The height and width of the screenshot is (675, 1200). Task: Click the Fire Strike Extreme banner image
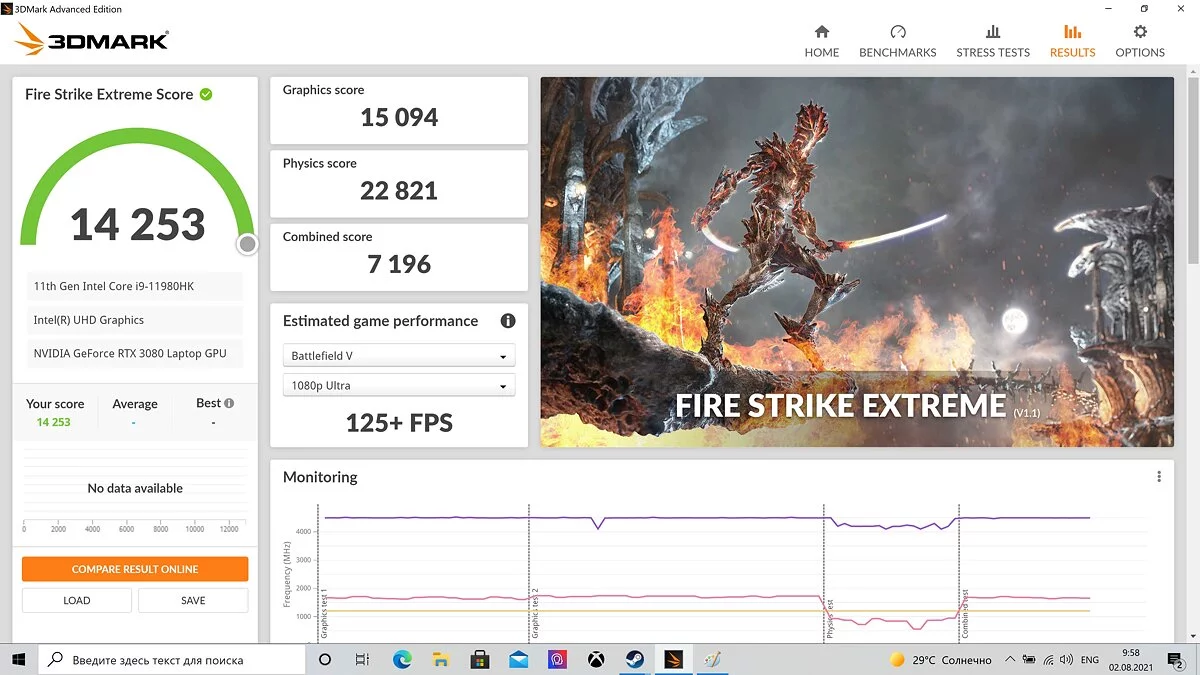pos(857,262)
